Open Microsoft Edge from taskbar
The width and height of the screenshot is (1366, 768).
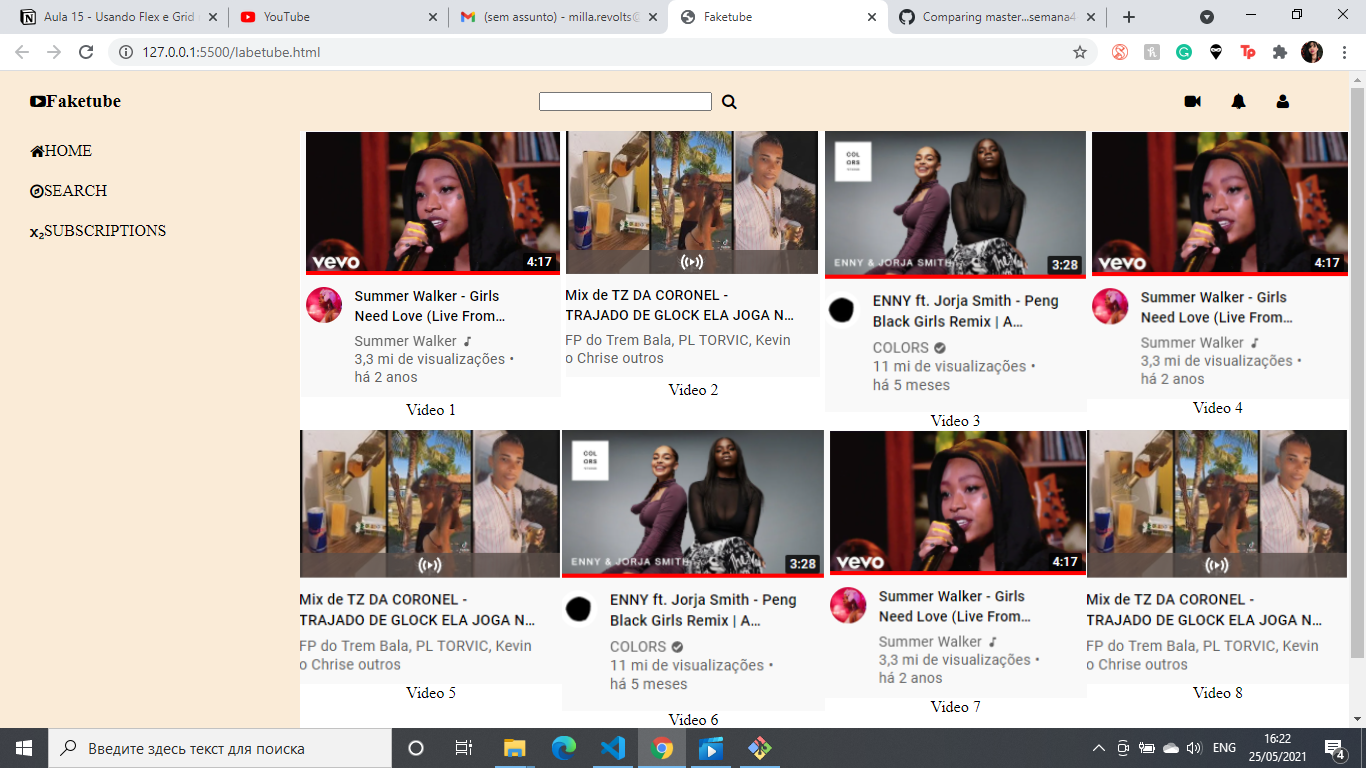coord(564,748)
